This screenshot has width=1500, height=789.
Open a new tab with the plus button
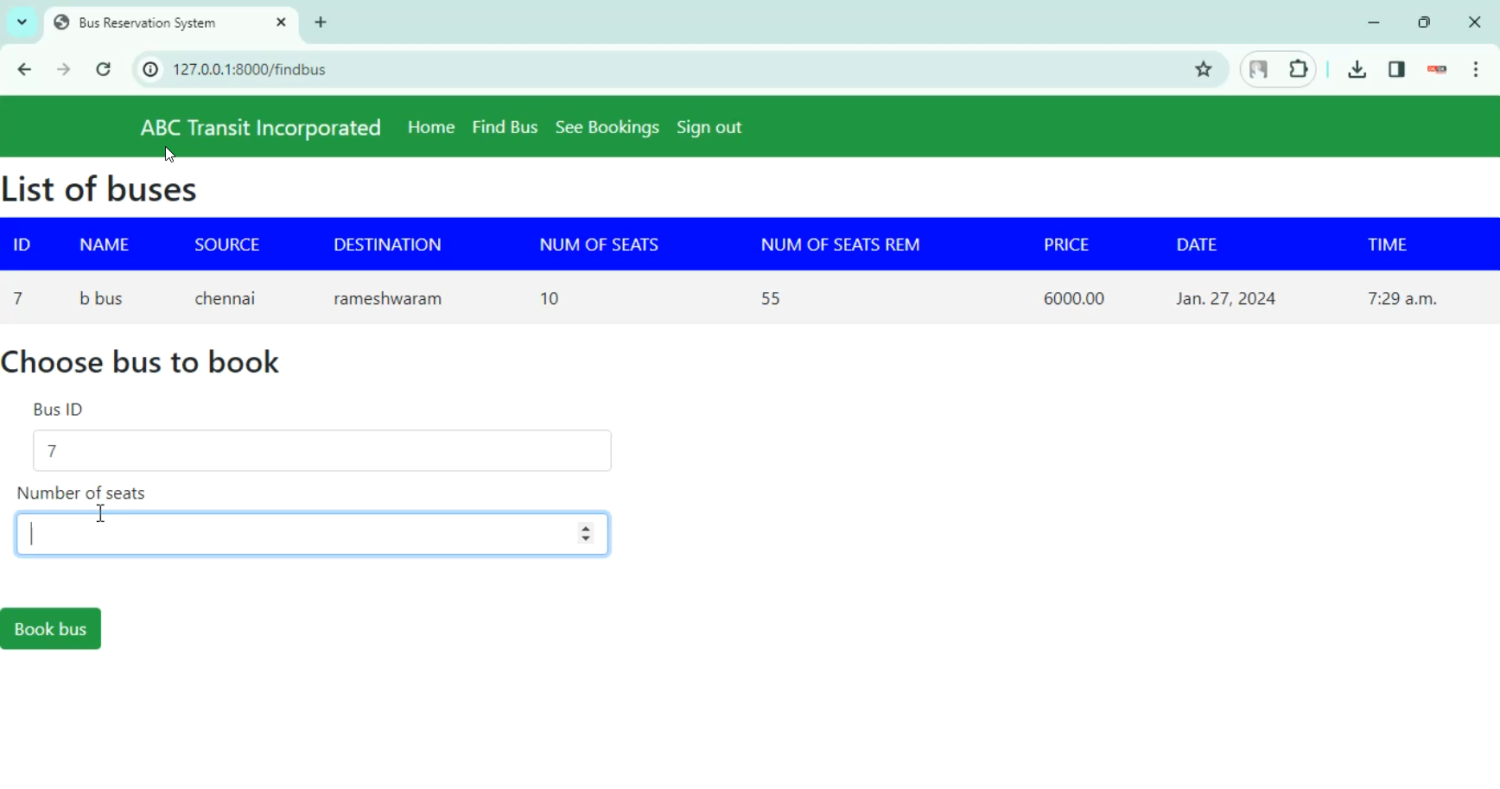[320, 22]
